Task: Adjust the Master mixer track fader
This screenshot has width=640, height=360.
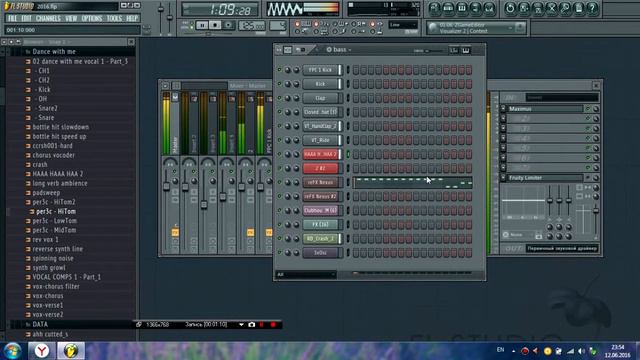Action: pyautogui.click(x=166, y=187)
